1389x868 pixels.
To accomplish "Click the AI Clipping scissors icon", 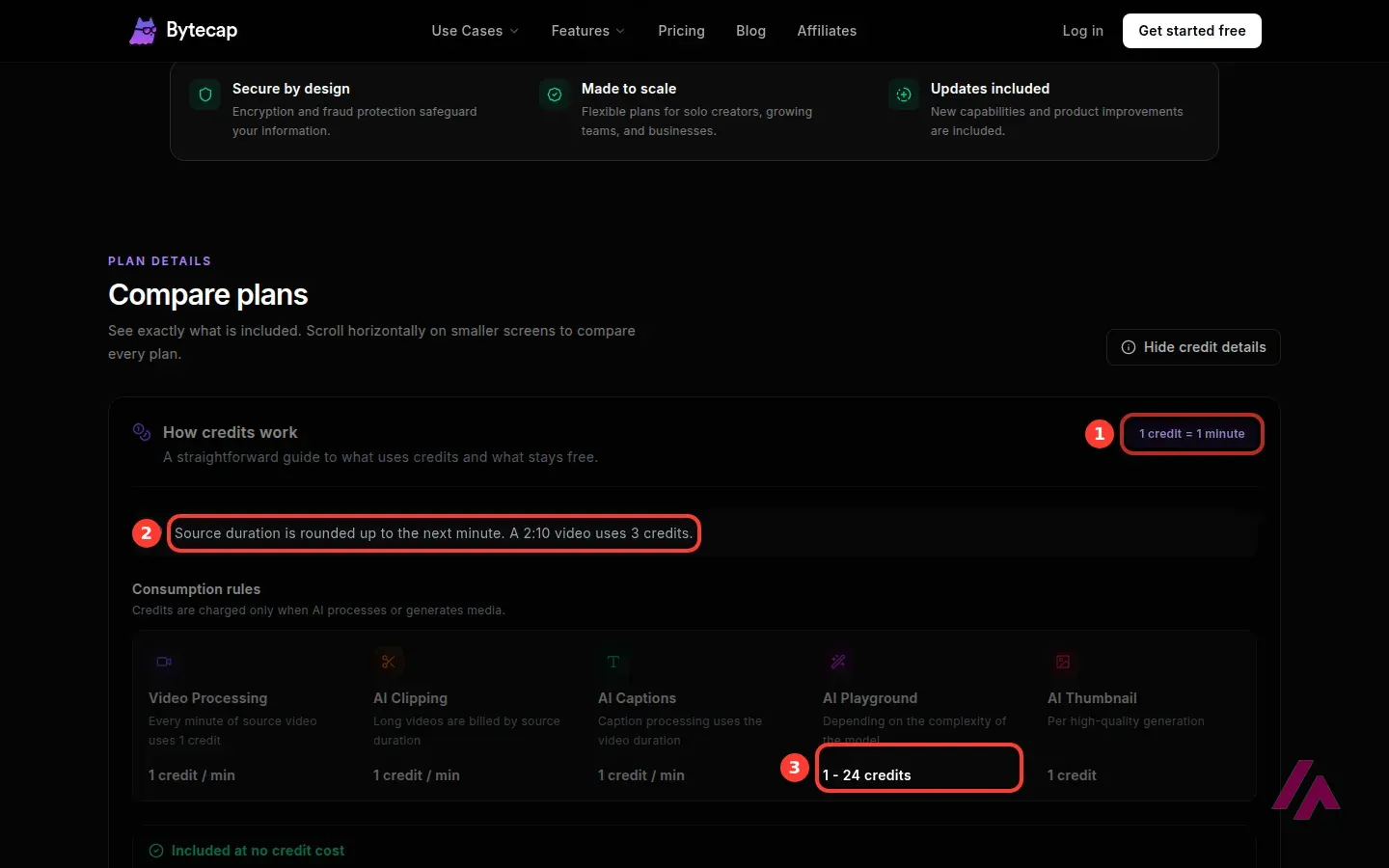I will click(x=389, y=662).
